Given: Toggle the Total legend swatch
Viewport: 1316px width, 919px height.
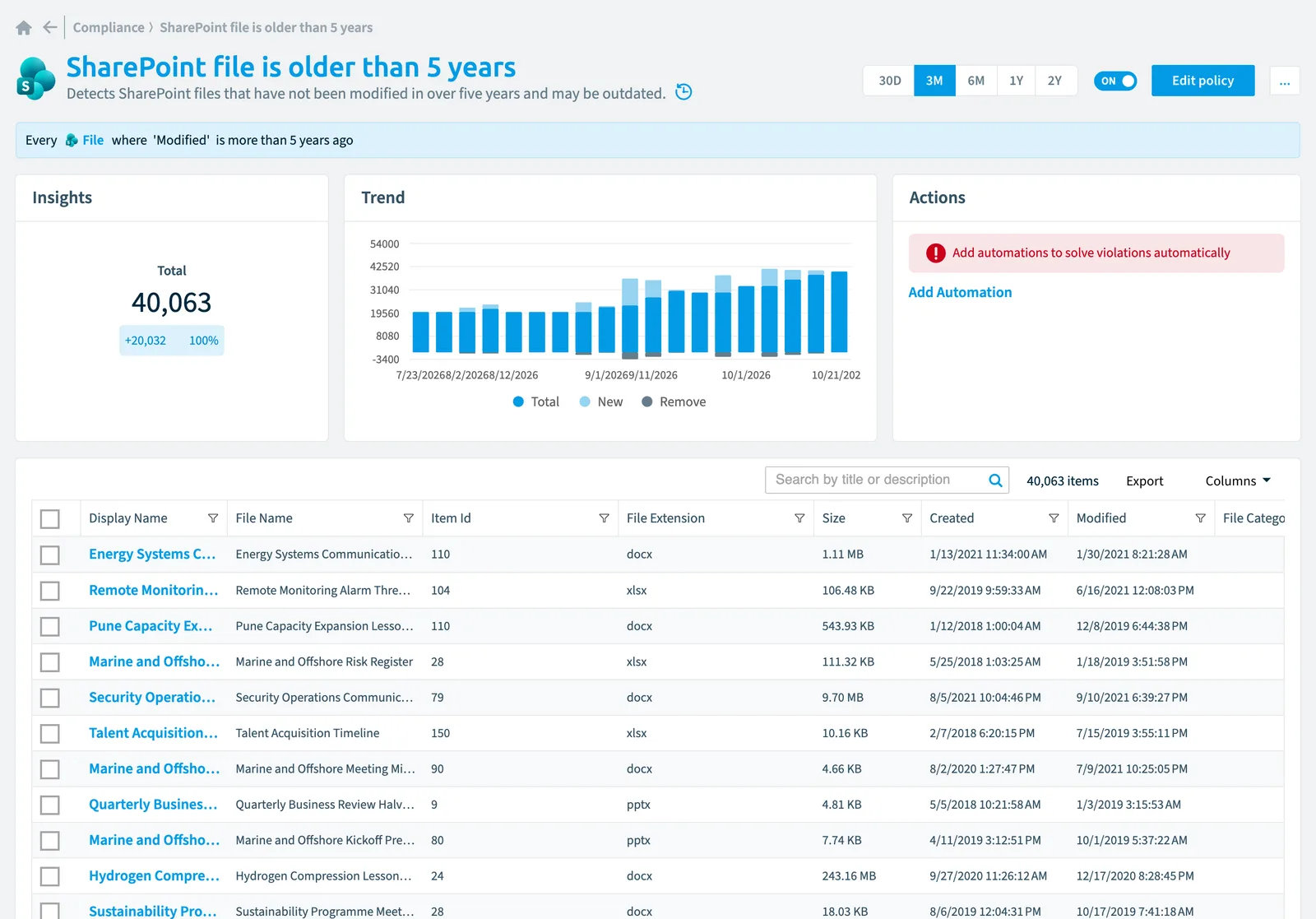Looking at the screenshot, I should tap(518, 401).
